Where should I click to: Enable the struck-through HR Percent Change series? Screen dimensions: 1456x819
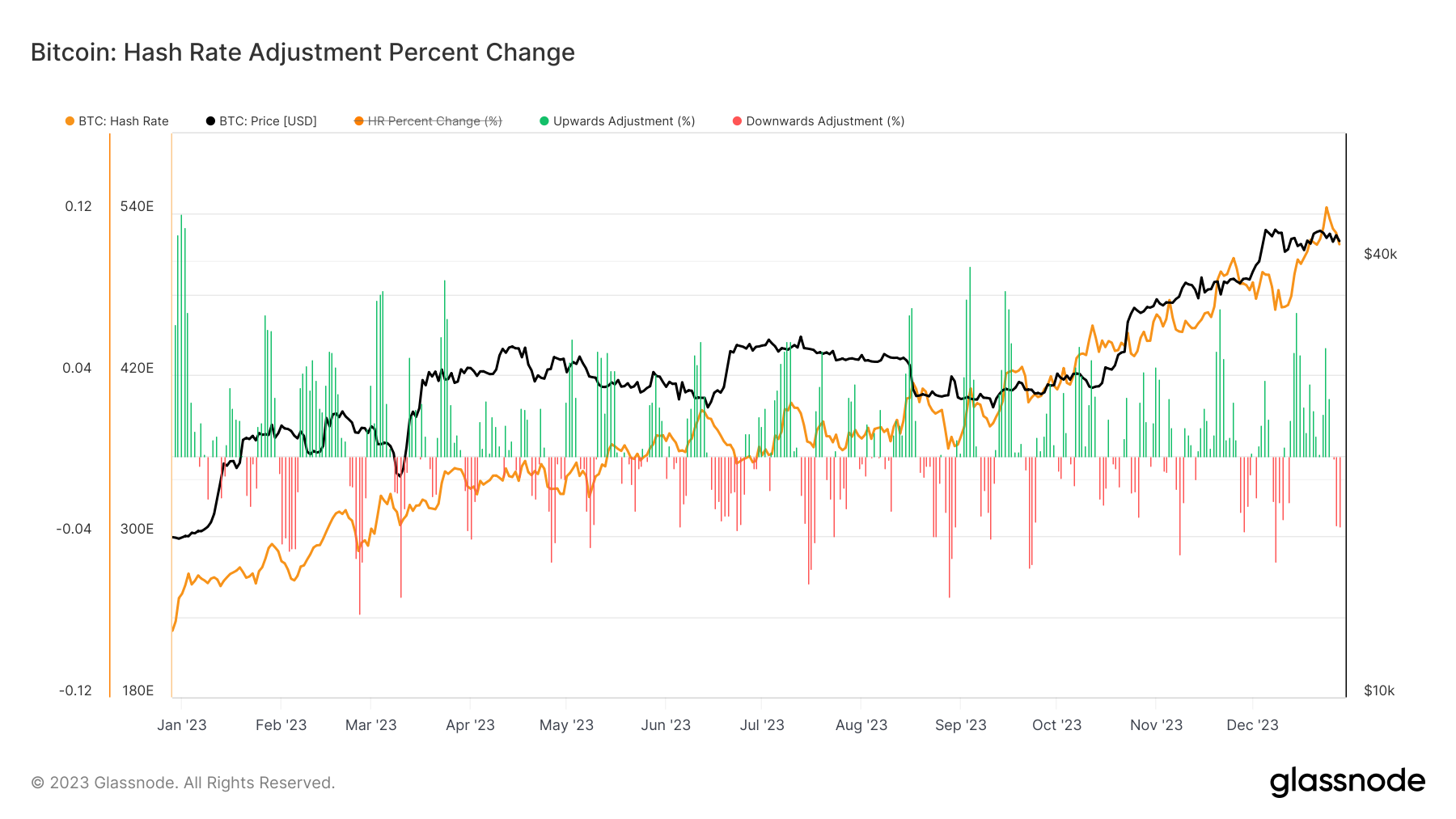point(434,121)
